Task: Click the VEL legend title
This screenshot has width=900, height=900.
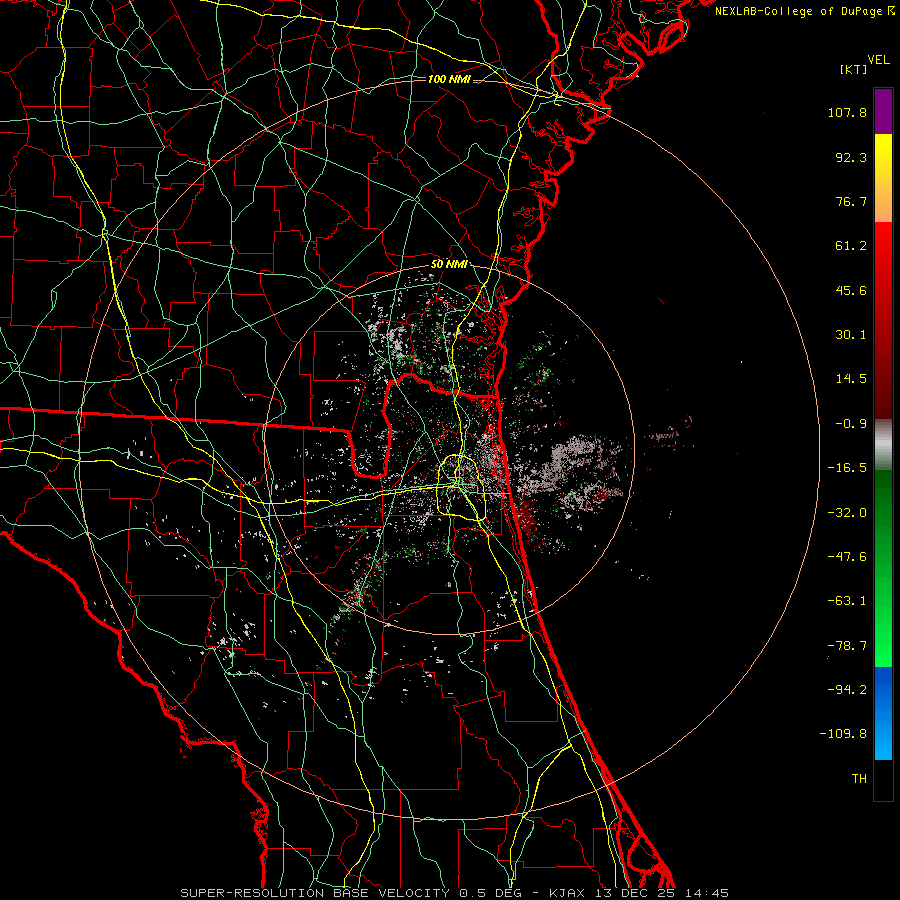Action: pos(879,60)
